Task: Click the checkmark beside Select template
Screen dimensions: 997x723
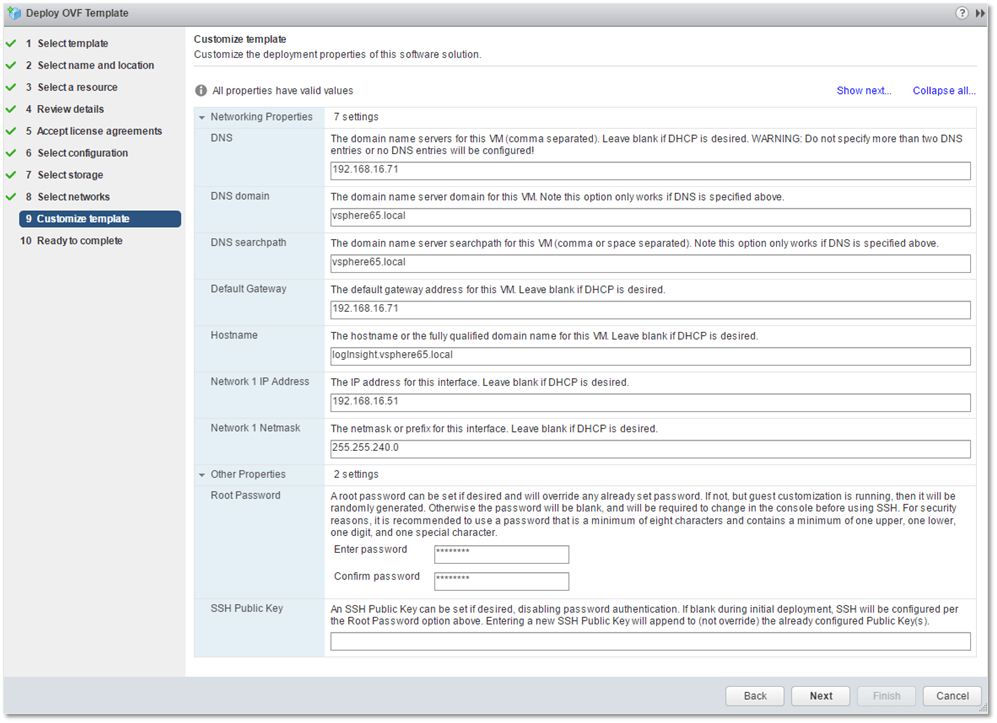Action: [x=11, y=43]
